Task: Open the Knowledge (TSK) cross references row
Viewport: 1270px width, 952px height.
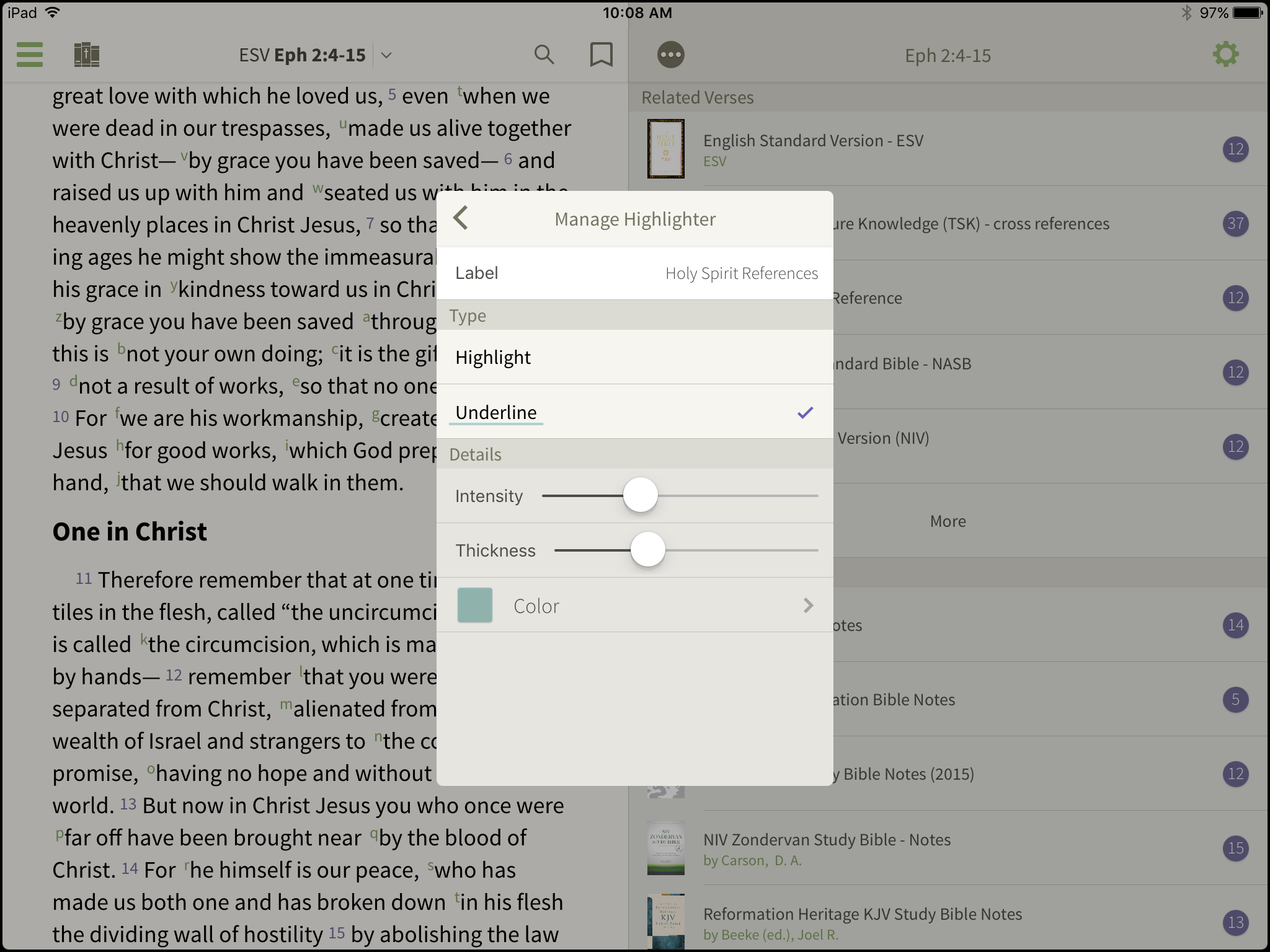Action: coord(1050,223)
